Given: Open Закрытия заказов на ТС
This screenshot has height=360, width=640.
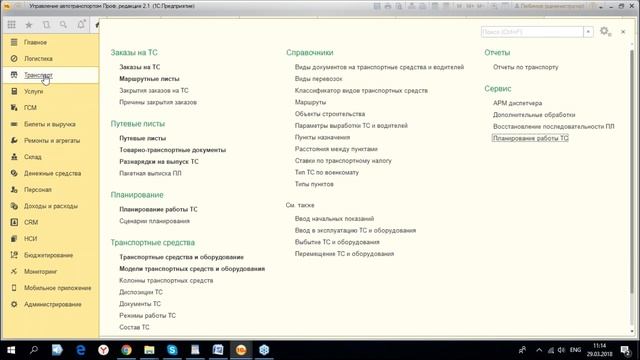Looking at the screenshot, I should point(154,91).
